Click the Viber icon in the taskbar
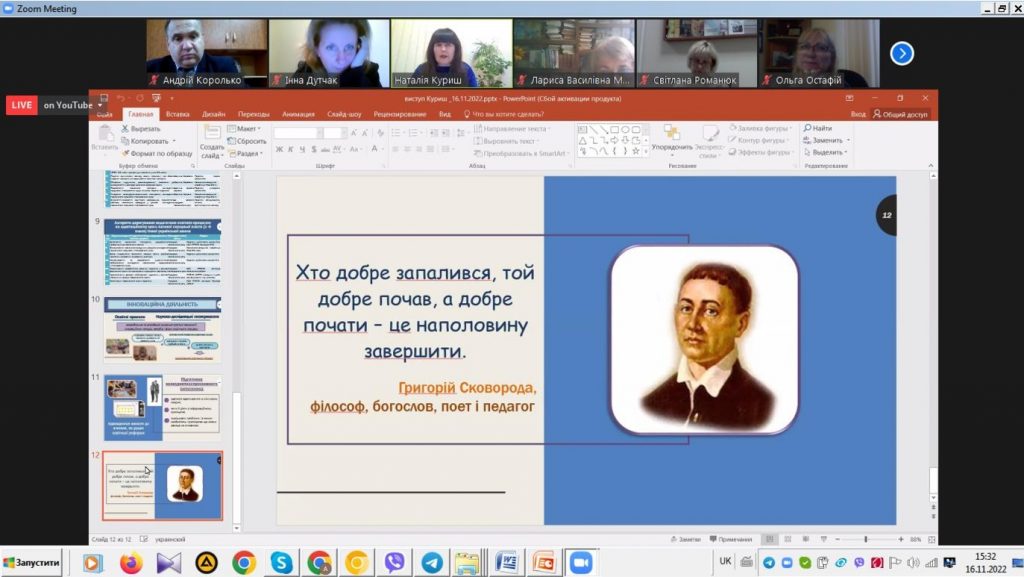1024x577 pixels. (394, 563)
